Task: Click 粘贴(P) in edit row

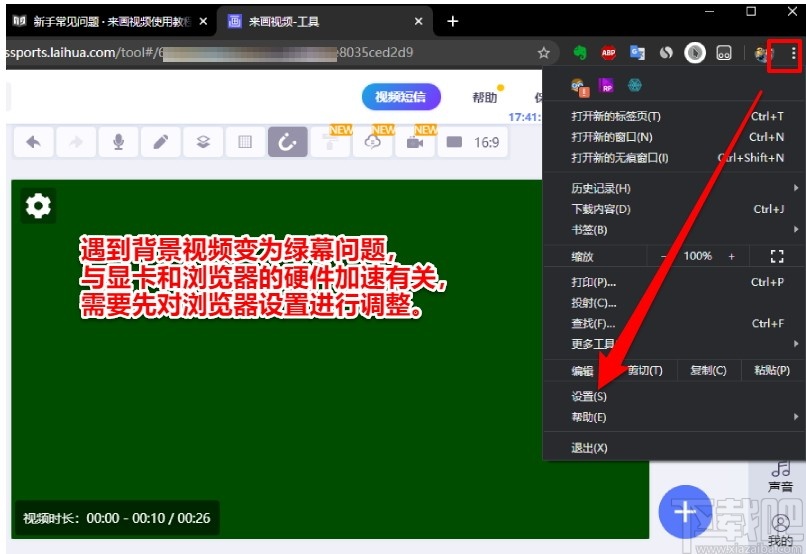Action: [772, 370]
